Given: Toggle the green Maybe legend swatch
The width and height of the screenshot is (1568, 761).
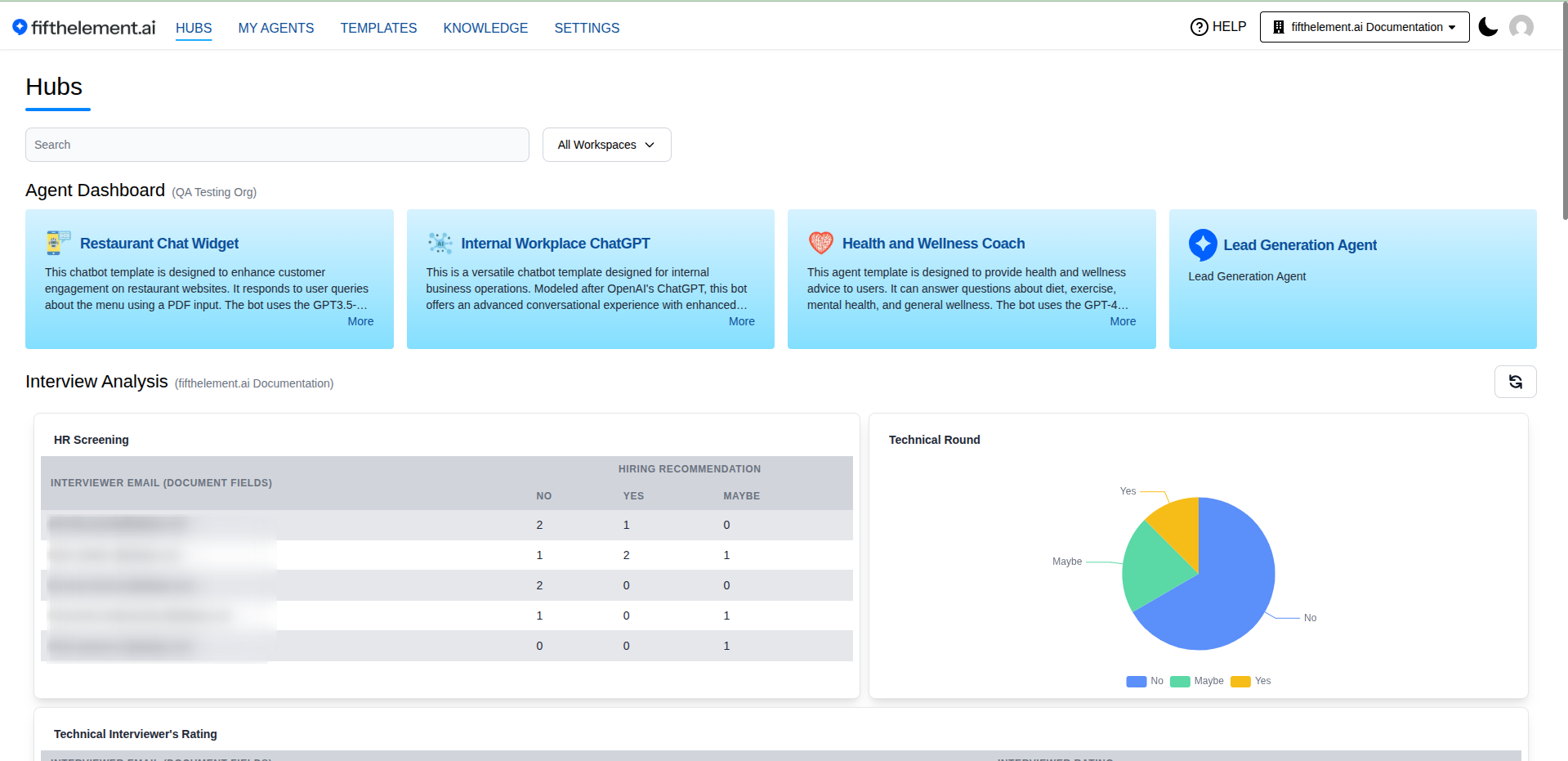Looking at the screenshot, I should click(1180, 682).
